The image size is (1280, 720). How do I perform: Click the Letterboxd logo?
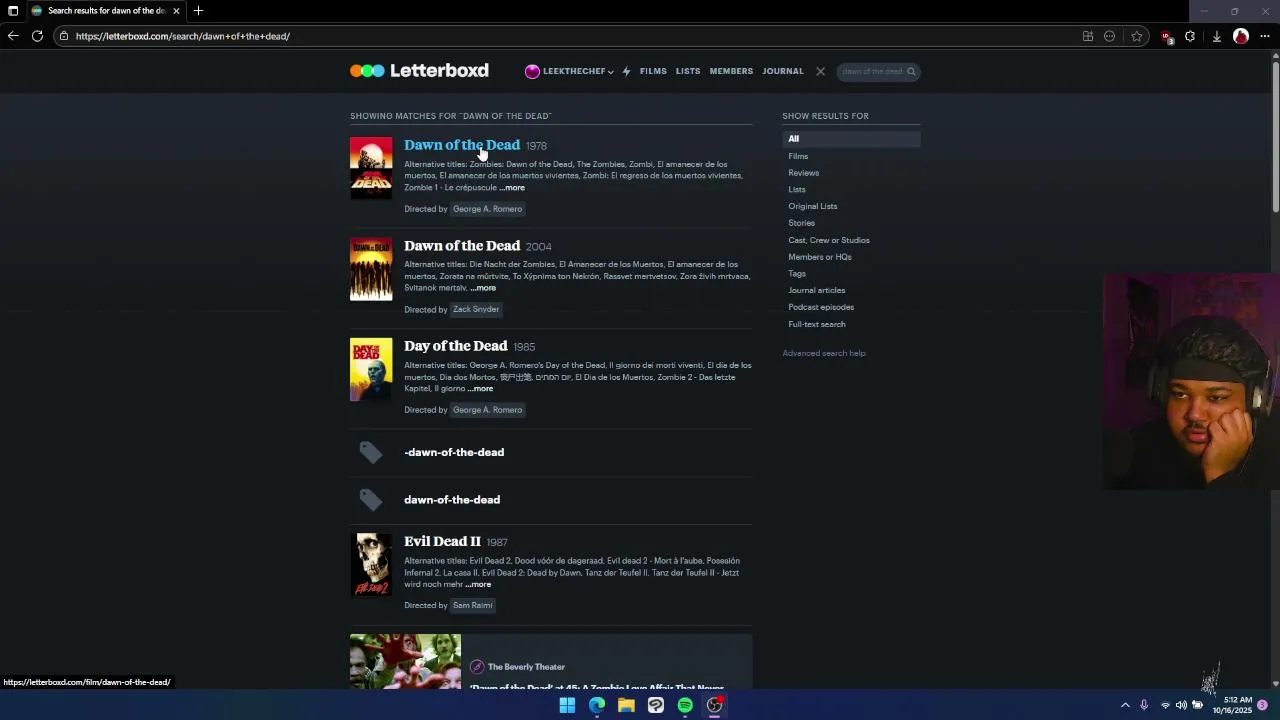tap(419, 71)
